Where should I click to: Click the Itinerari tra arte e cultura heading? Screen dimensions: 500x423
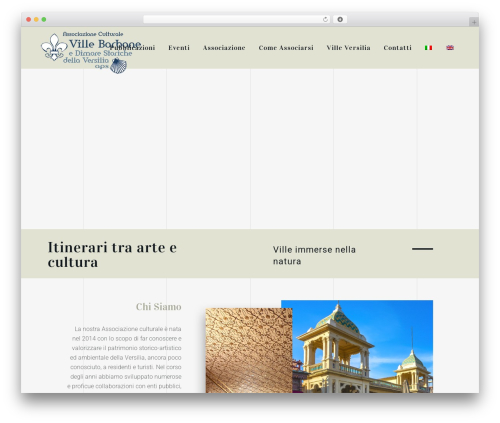(x=112, y=255)
